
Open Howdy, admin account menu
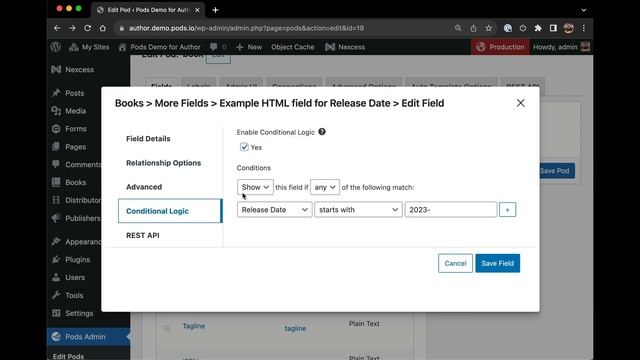pos(561,47)
